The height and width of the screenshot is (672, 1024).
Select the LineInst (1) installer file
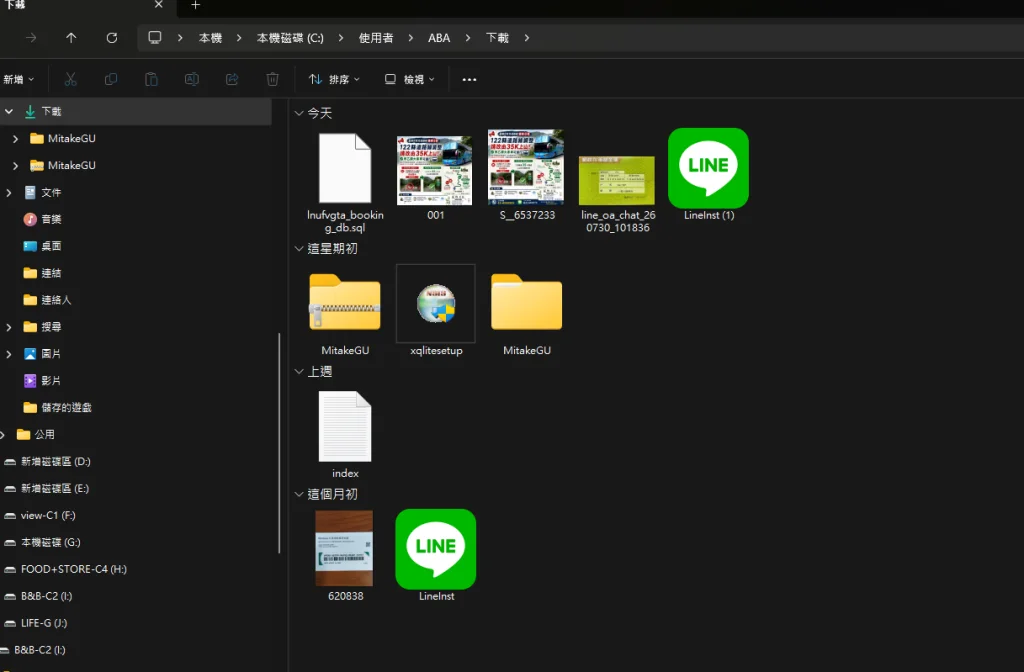[x=709, y=175]
